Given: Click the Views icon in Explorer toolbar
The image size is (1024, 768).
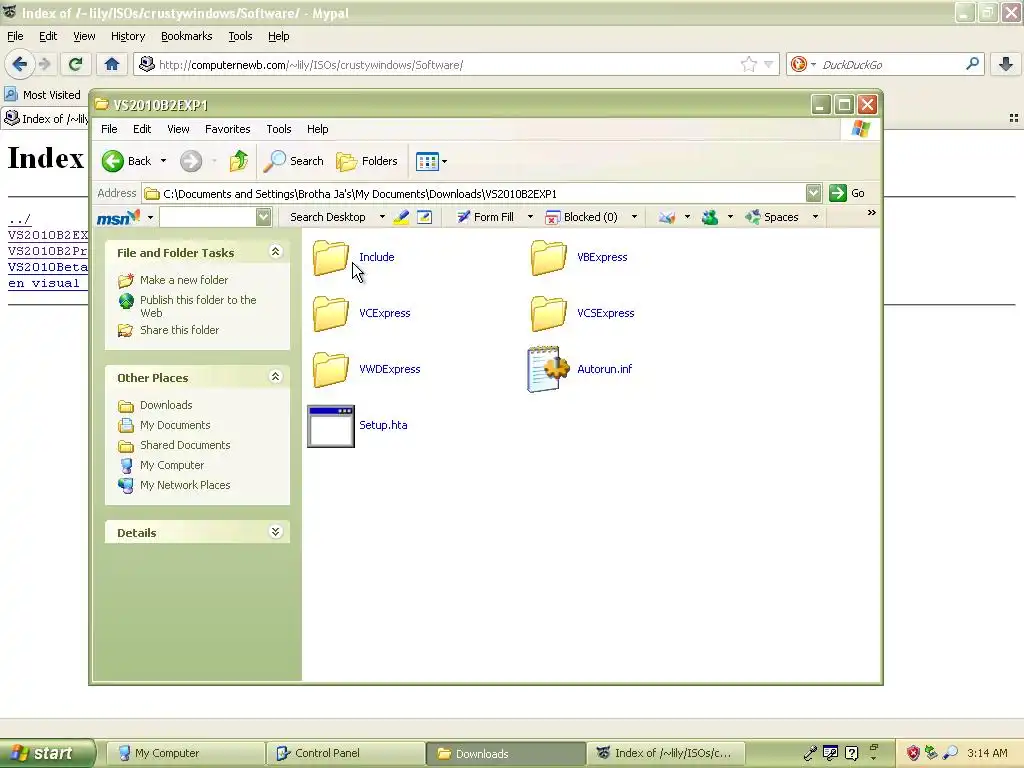Looking at the screenshot, I should click(x=427, y=161).
